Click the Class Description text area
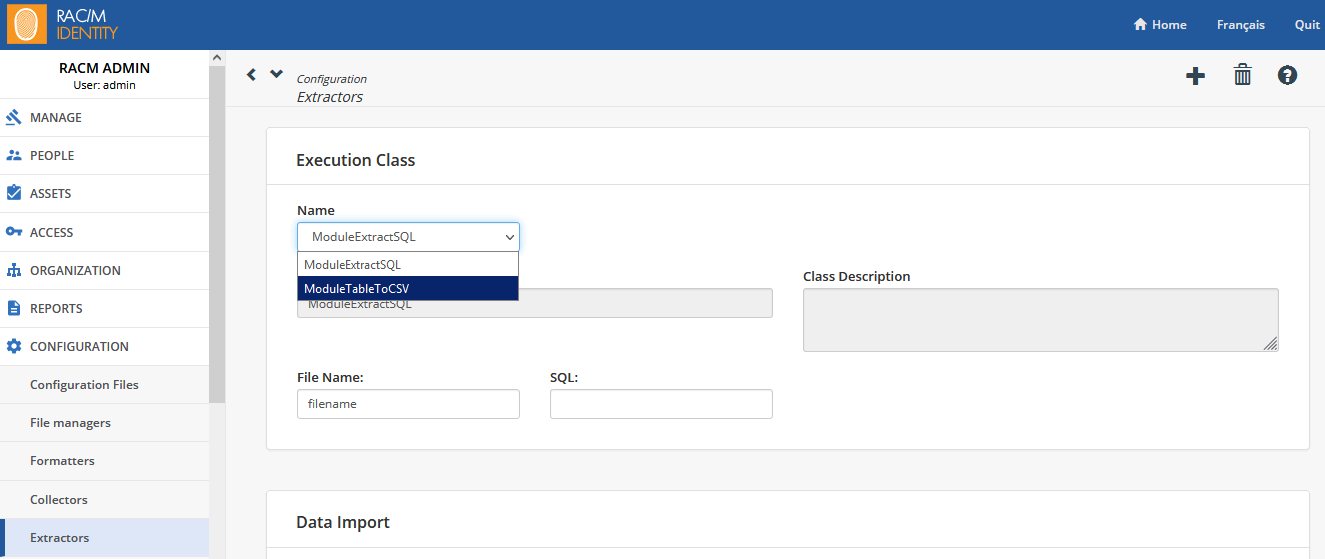Viewport: 1325px width, 559px height. [1040, 320]
